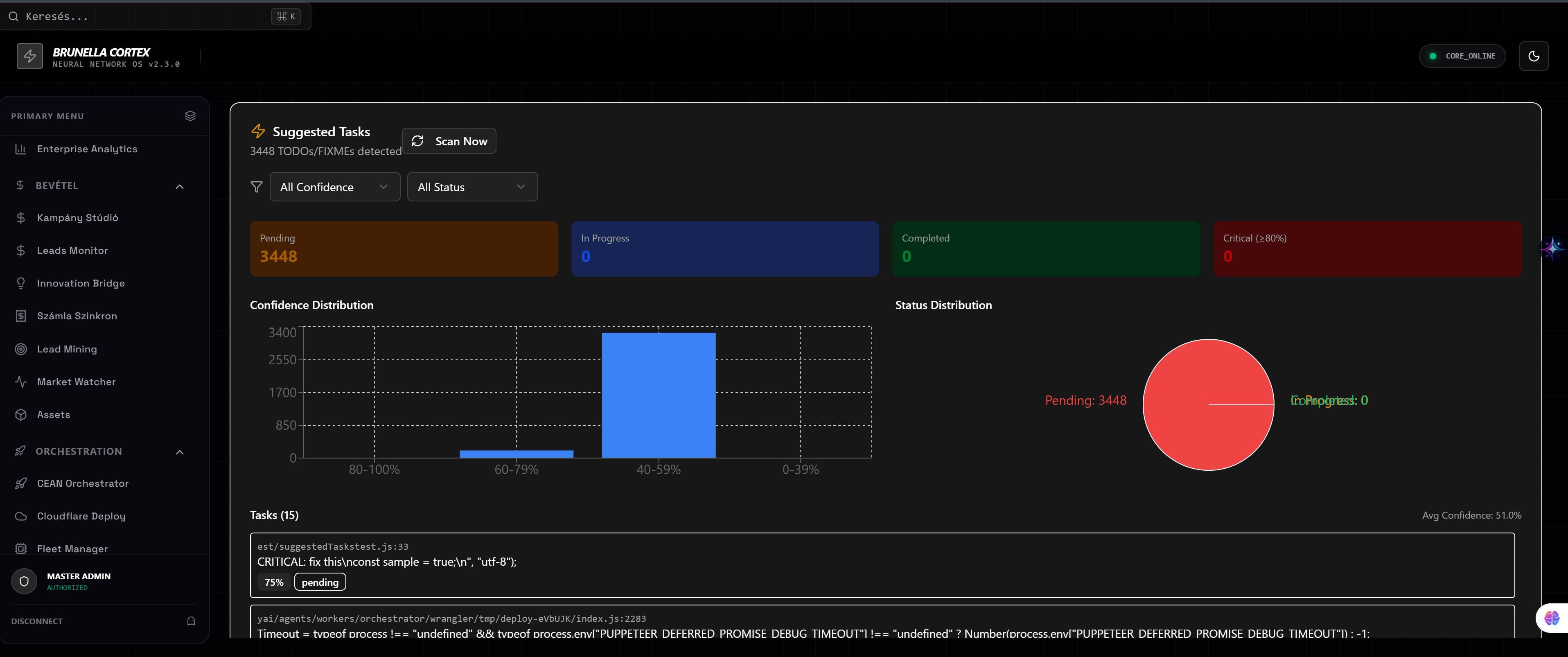Toggle the pending status badge on first task
1568x657 pixels.
tap(320, 582)
